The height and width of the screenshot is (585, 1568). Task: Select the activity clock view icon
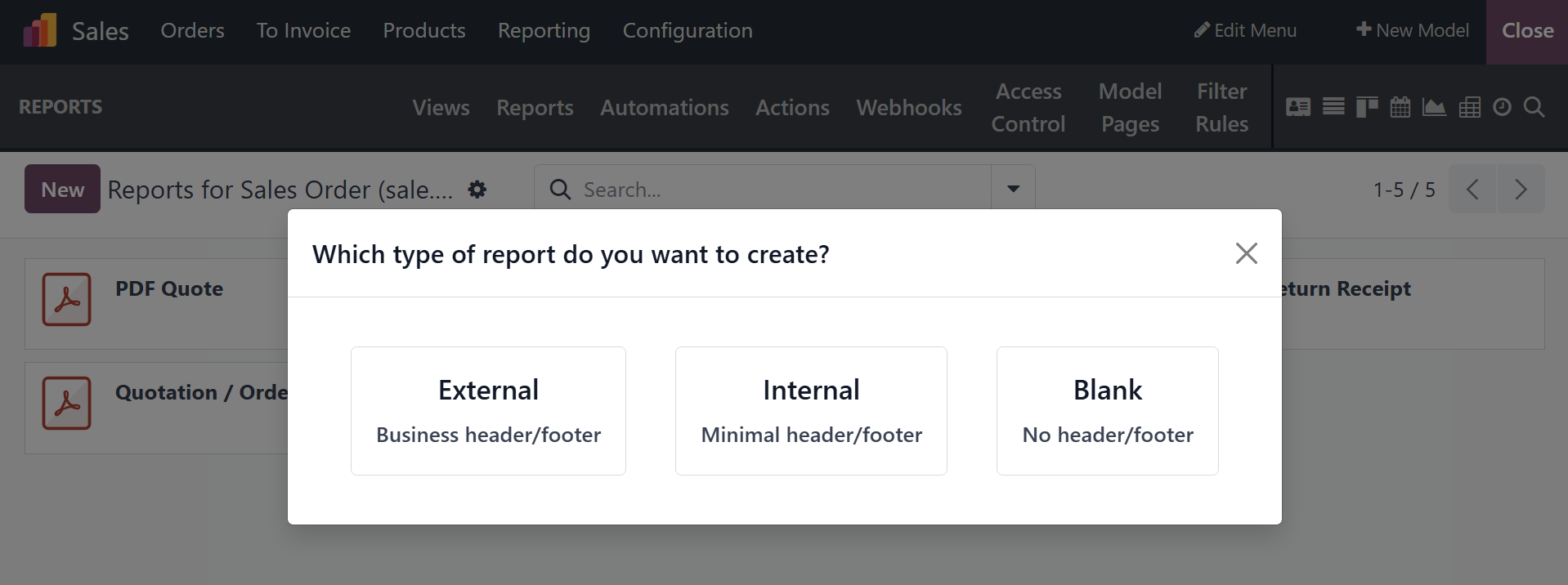[x=1502, y=107]
